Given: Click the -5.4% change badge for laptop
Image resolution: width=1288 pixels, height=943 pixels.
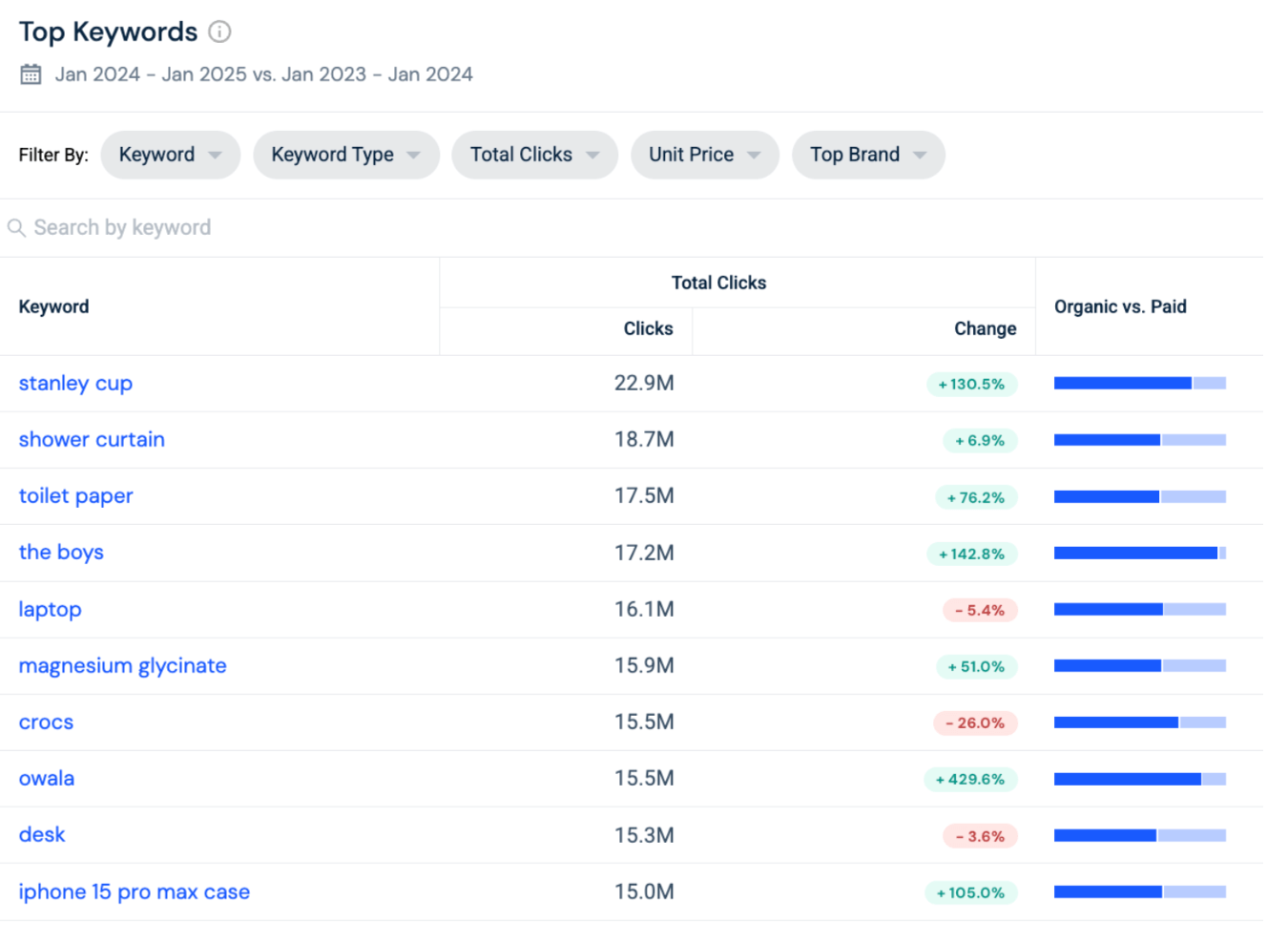Looking at the screenshot, I should click(980, 610).
